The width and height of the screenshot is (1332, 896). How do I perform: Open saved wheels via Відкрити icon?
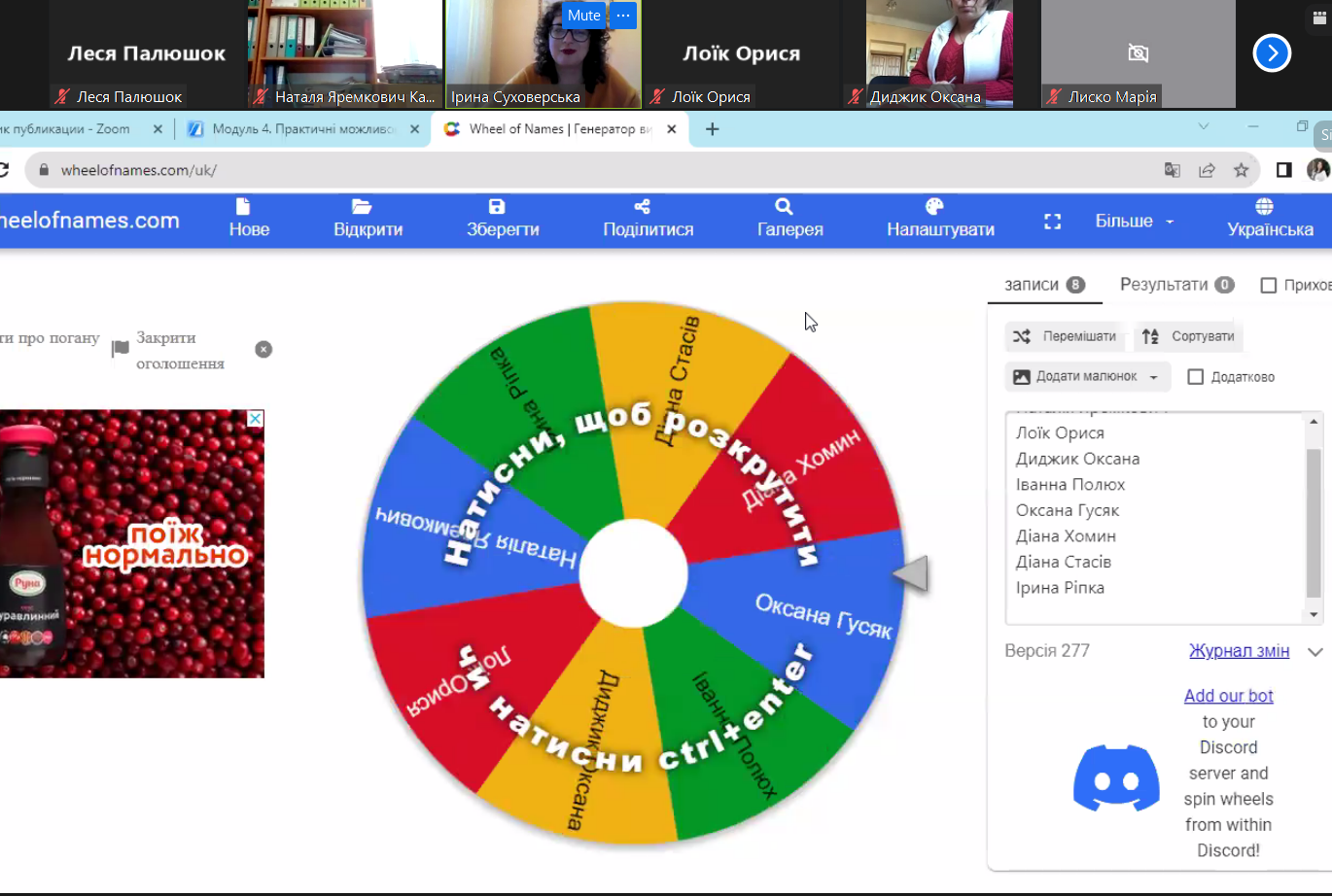(x=362, y=207)
